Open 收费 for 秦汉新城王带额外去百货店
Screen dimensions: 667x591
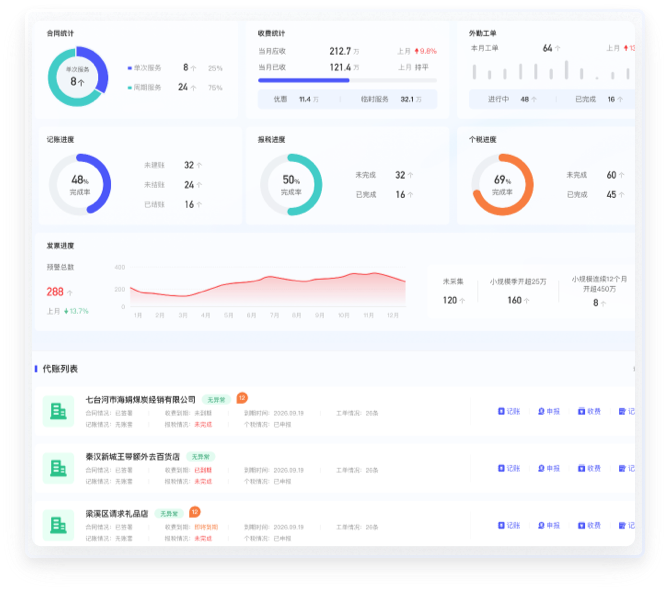[589, 468]
